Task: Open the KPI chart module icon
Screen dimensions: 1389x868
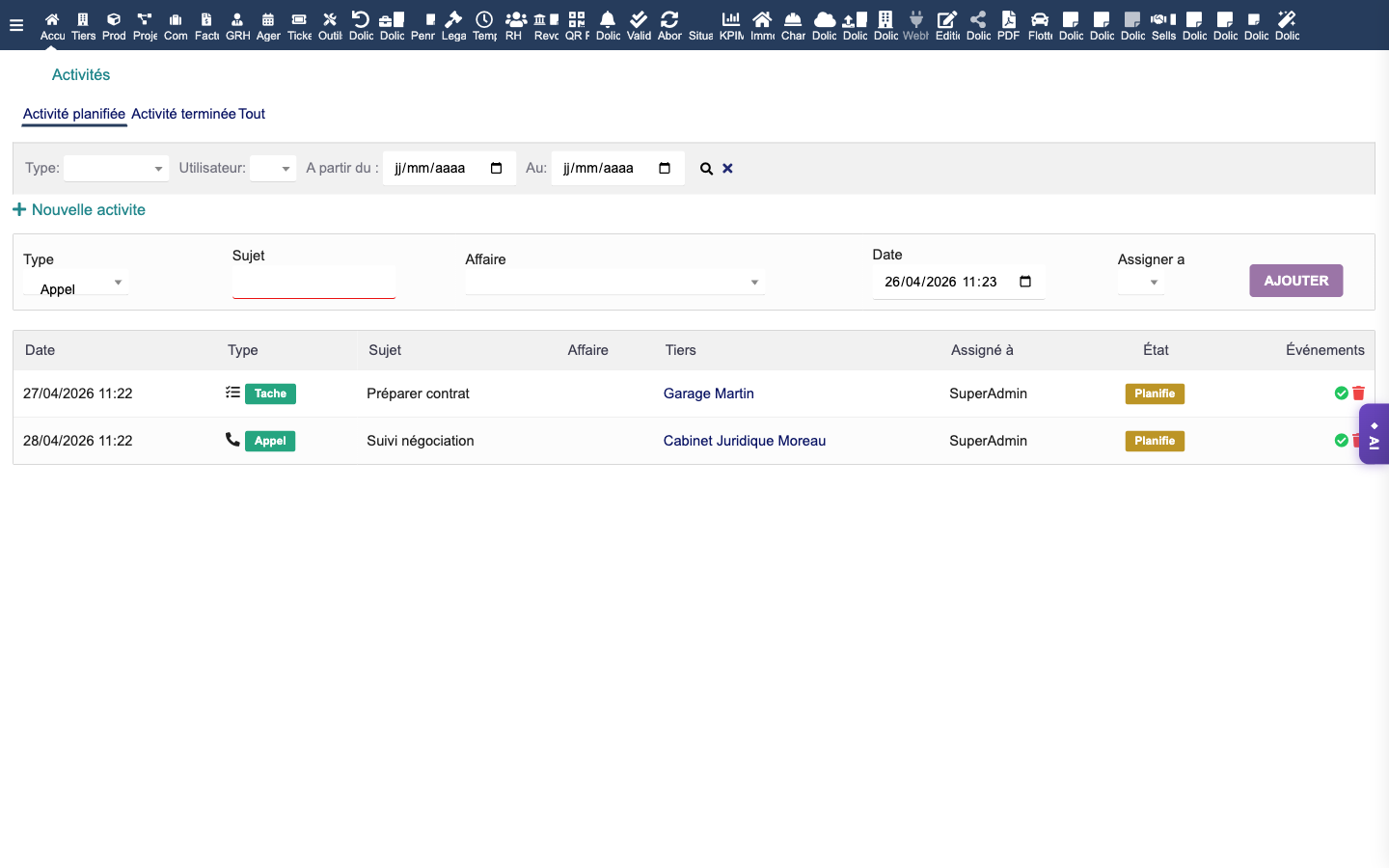Action: click(731, 25)
